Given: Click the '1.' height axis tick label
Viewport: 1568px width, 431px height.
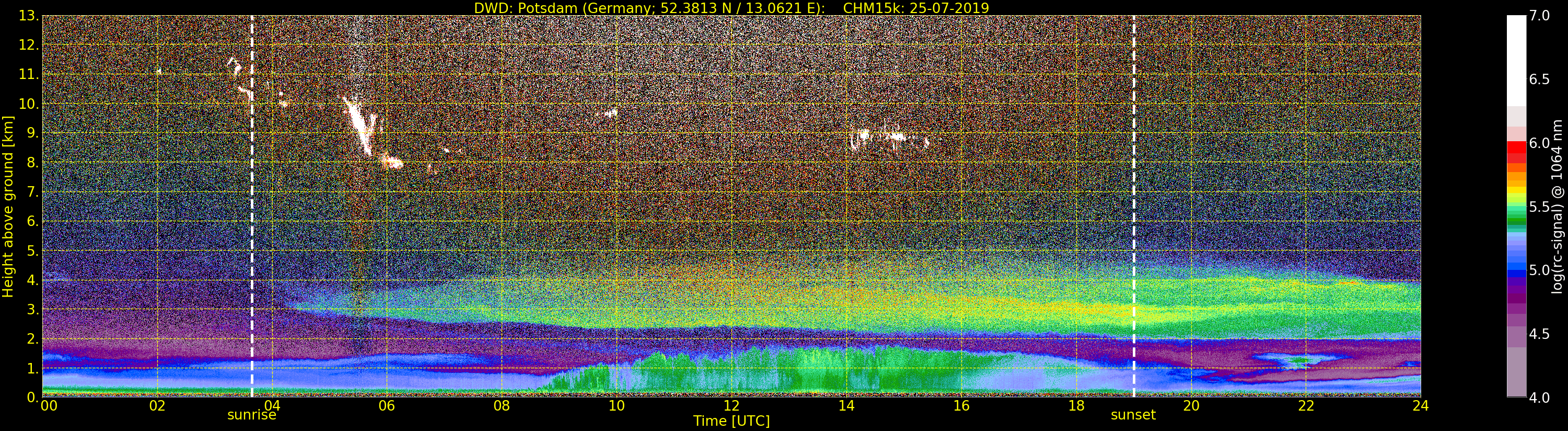Looking at the screenshot, I should pyautogui.click(x=33, y=368).
